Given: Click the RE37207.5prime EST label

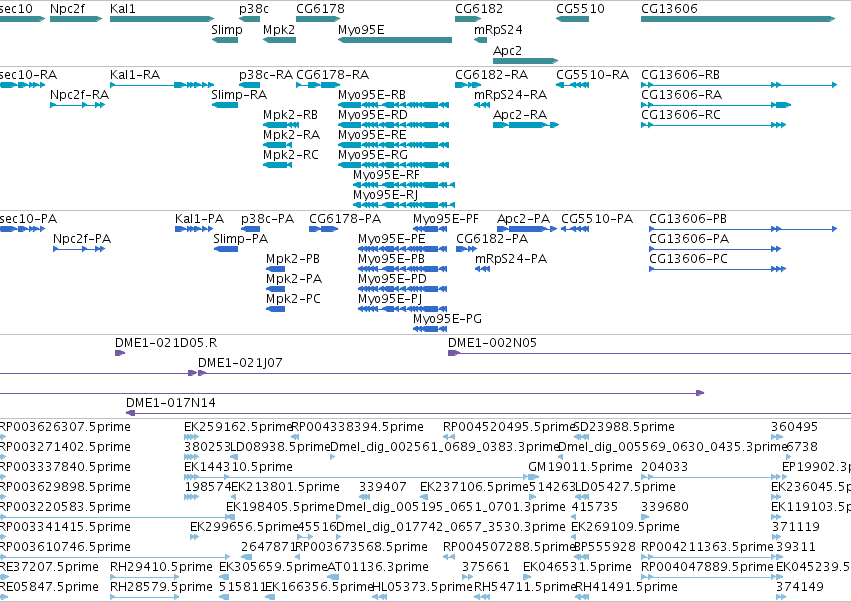Looking at the screenshot, I should 49,567.
